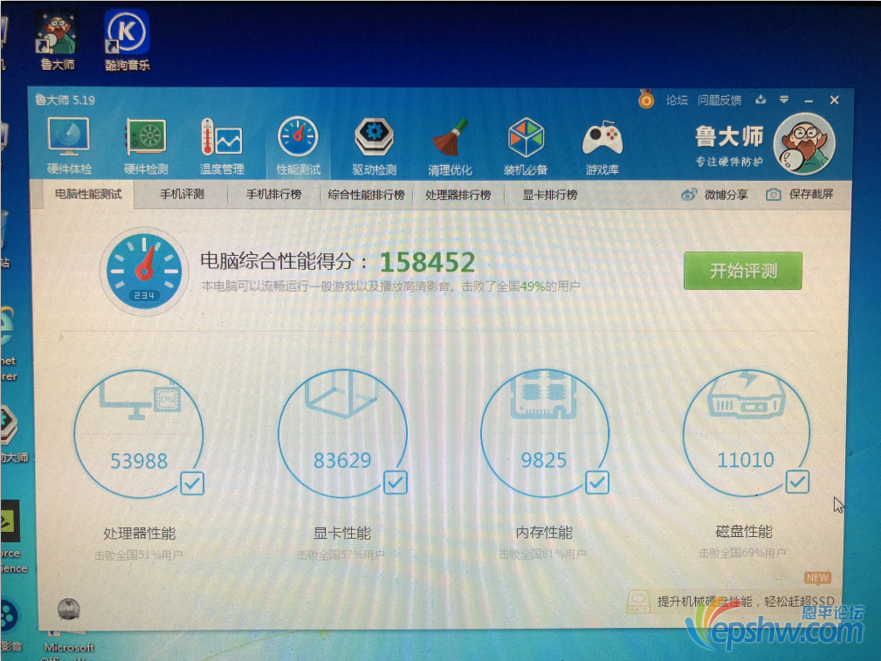Click the processor score 53988
The image size is (881, 661).
(139, 461)
